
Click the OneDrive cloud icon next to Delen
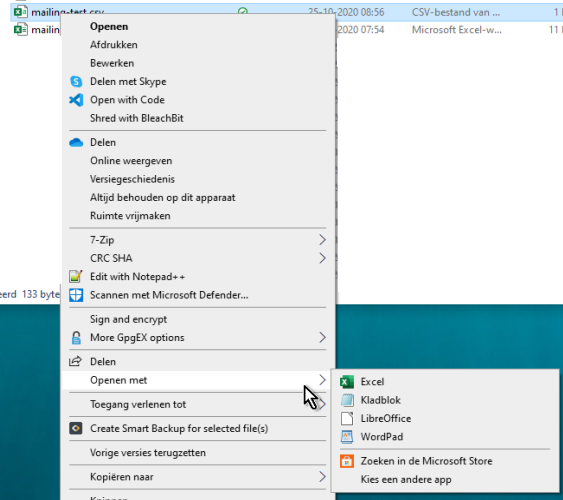(x=76, y=142)
